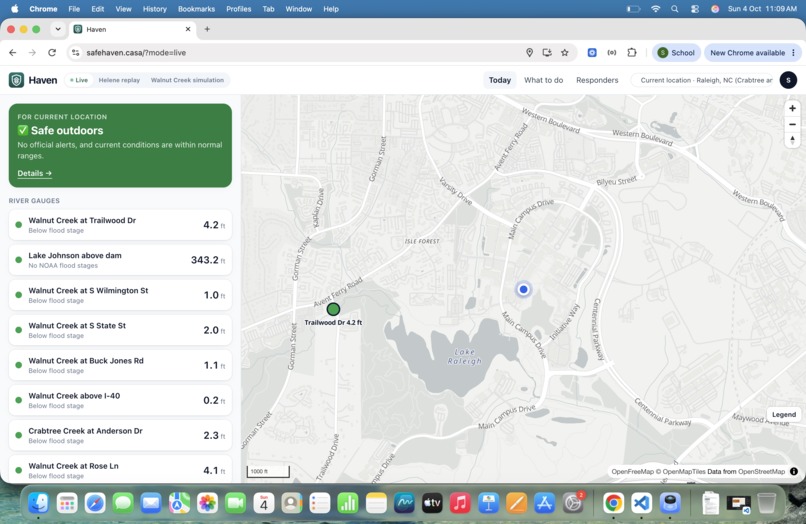Select Lake Johnson above dam gauge
Viewport: 806px width, 524px height.
[x=120, y=260]
